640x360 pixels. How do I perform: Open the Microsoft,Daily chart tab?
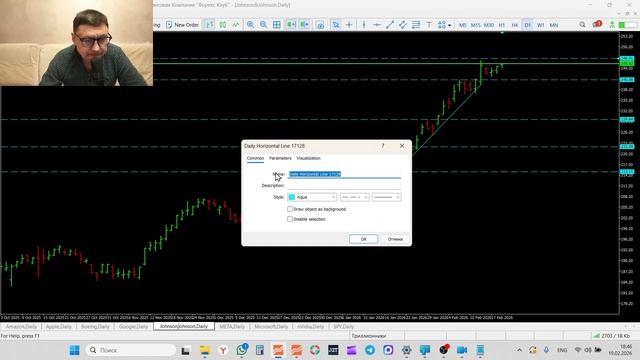click(271, 327)
